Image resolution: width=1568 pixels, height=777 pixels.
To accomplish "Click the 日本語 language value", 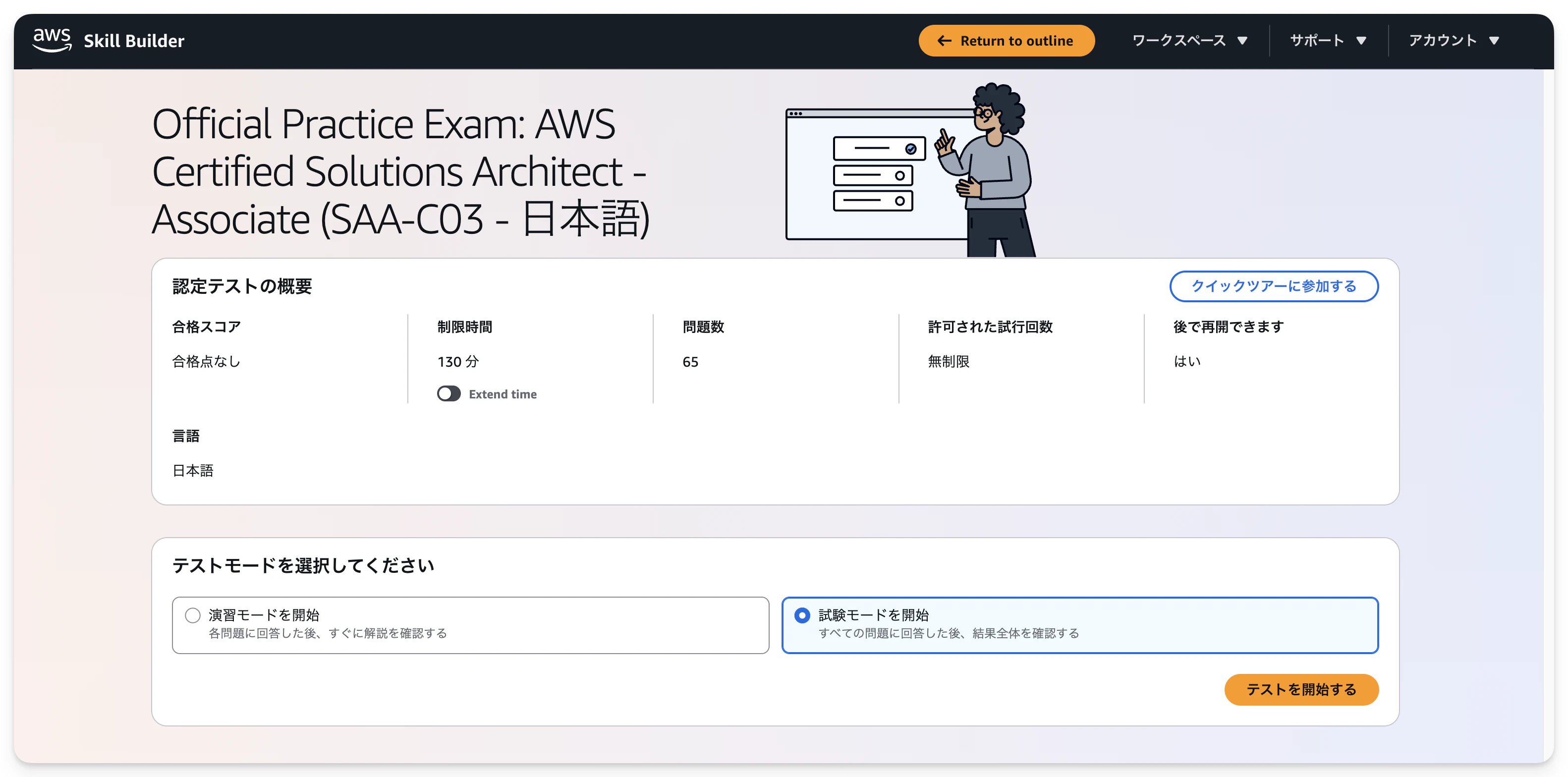I will click(x=193, y=470).
